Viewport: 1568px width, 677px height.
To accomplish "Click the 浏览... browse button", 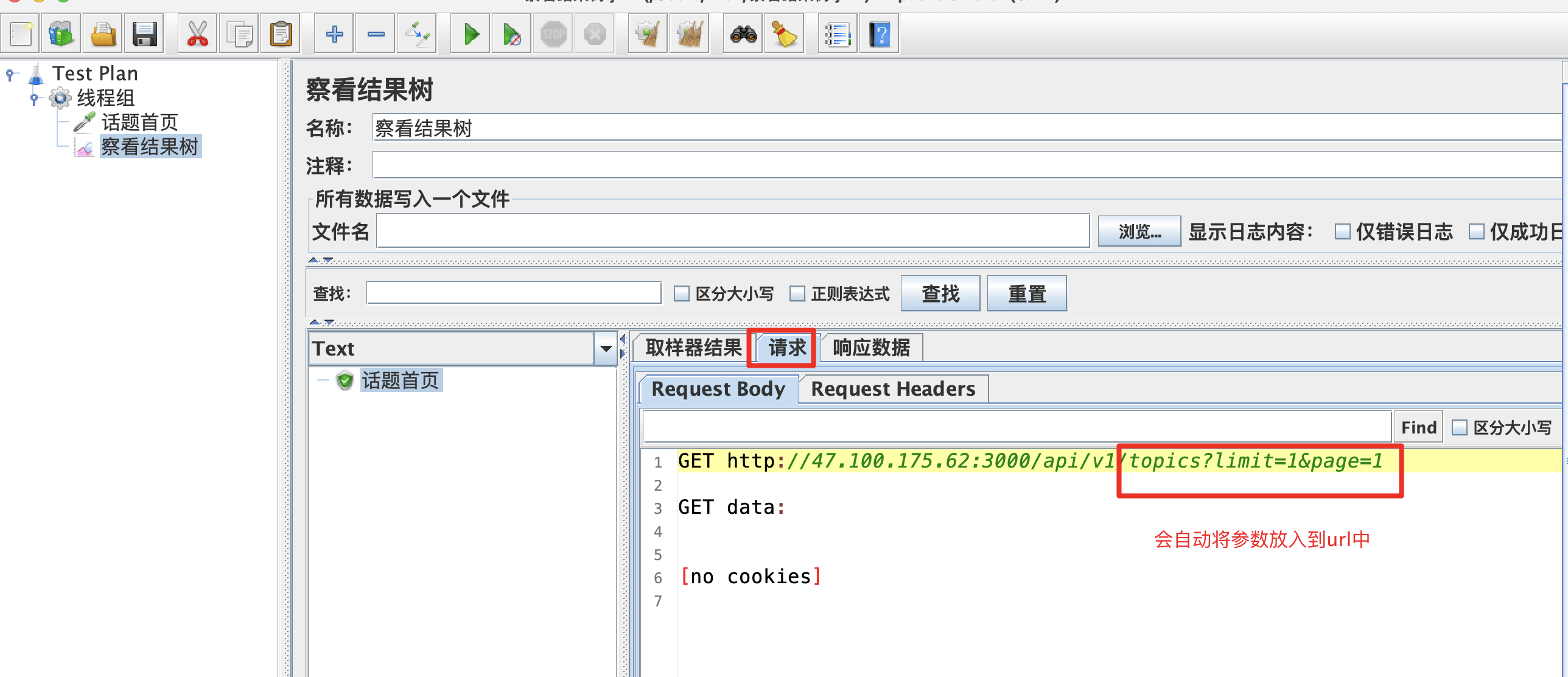I will pos(1139,232).
